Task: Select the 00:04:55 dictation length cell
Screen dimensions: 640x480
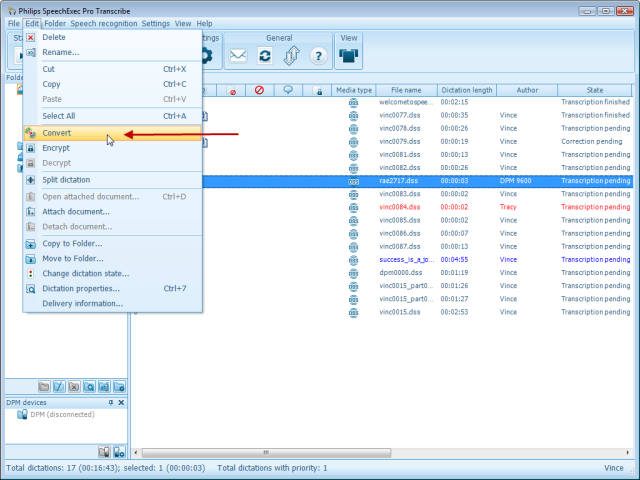Action: click(x=454, y=260)
